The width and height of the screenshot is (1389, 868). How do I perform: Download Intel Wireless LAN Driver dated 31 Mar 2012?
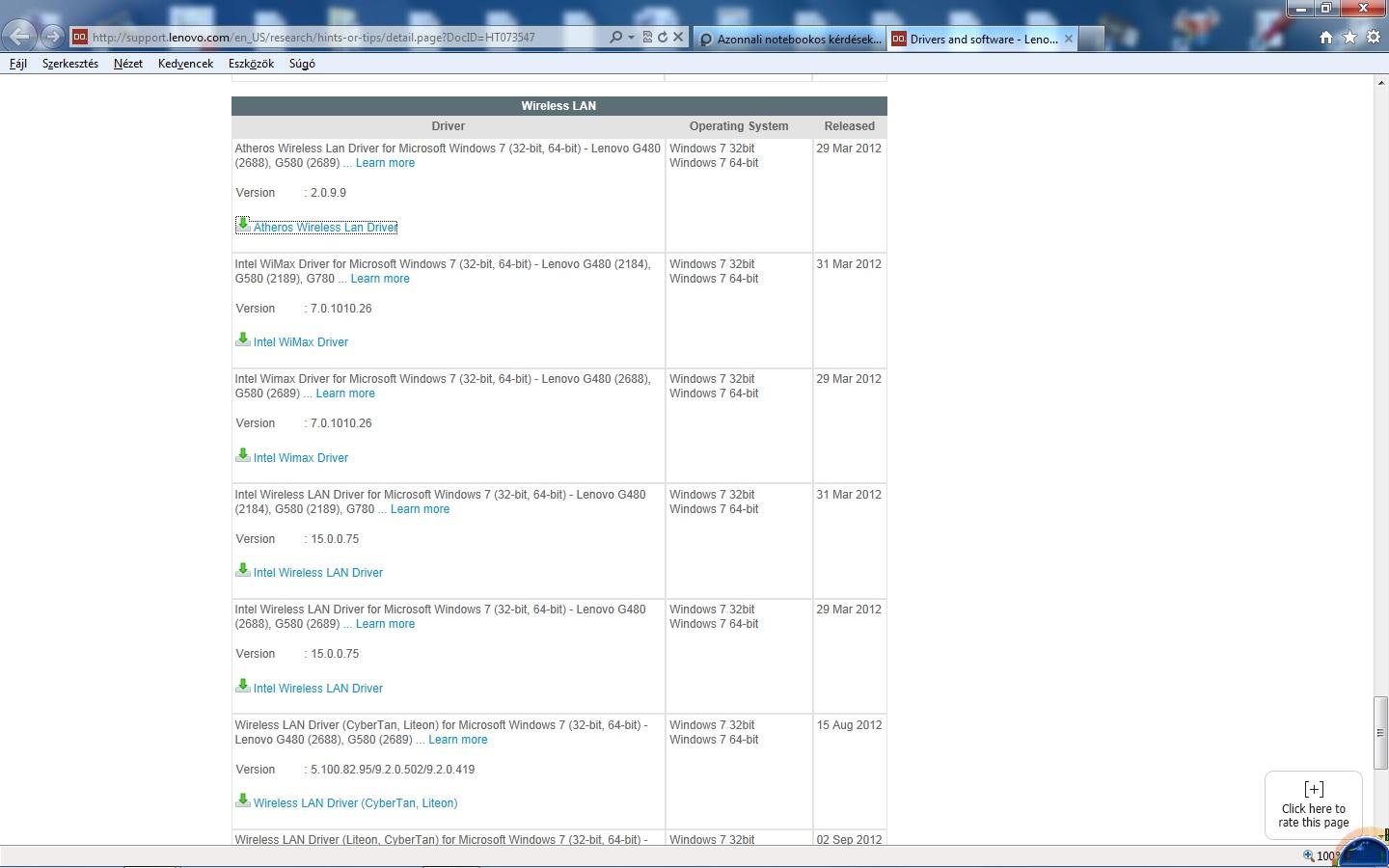click(x=318, y=573)
